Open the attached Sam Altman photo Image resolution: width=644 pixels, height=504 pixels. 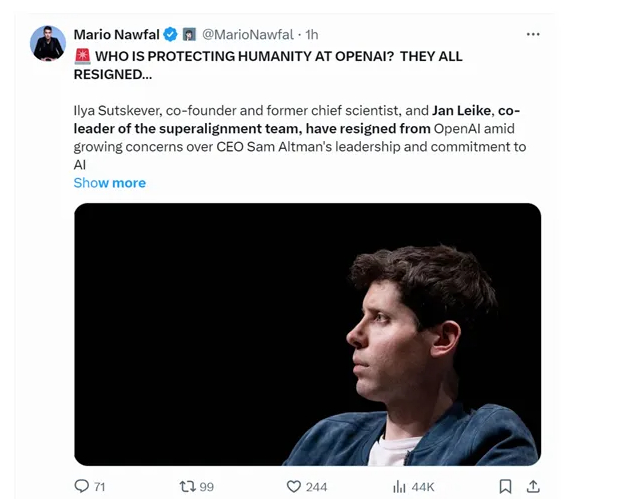[x=308, y=335]
